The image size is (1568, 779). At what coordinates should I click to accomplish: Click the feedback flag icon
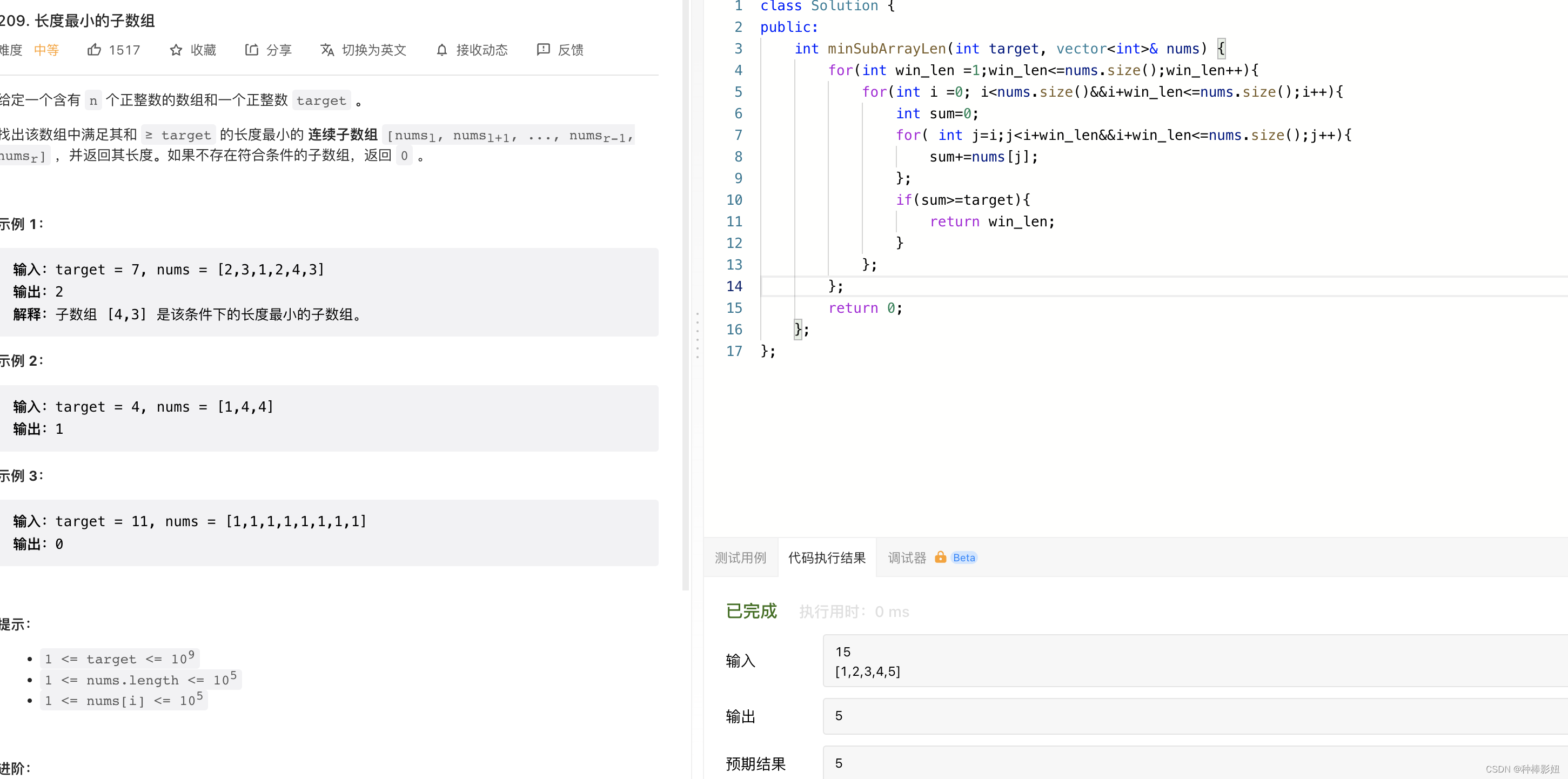(543, 50)
